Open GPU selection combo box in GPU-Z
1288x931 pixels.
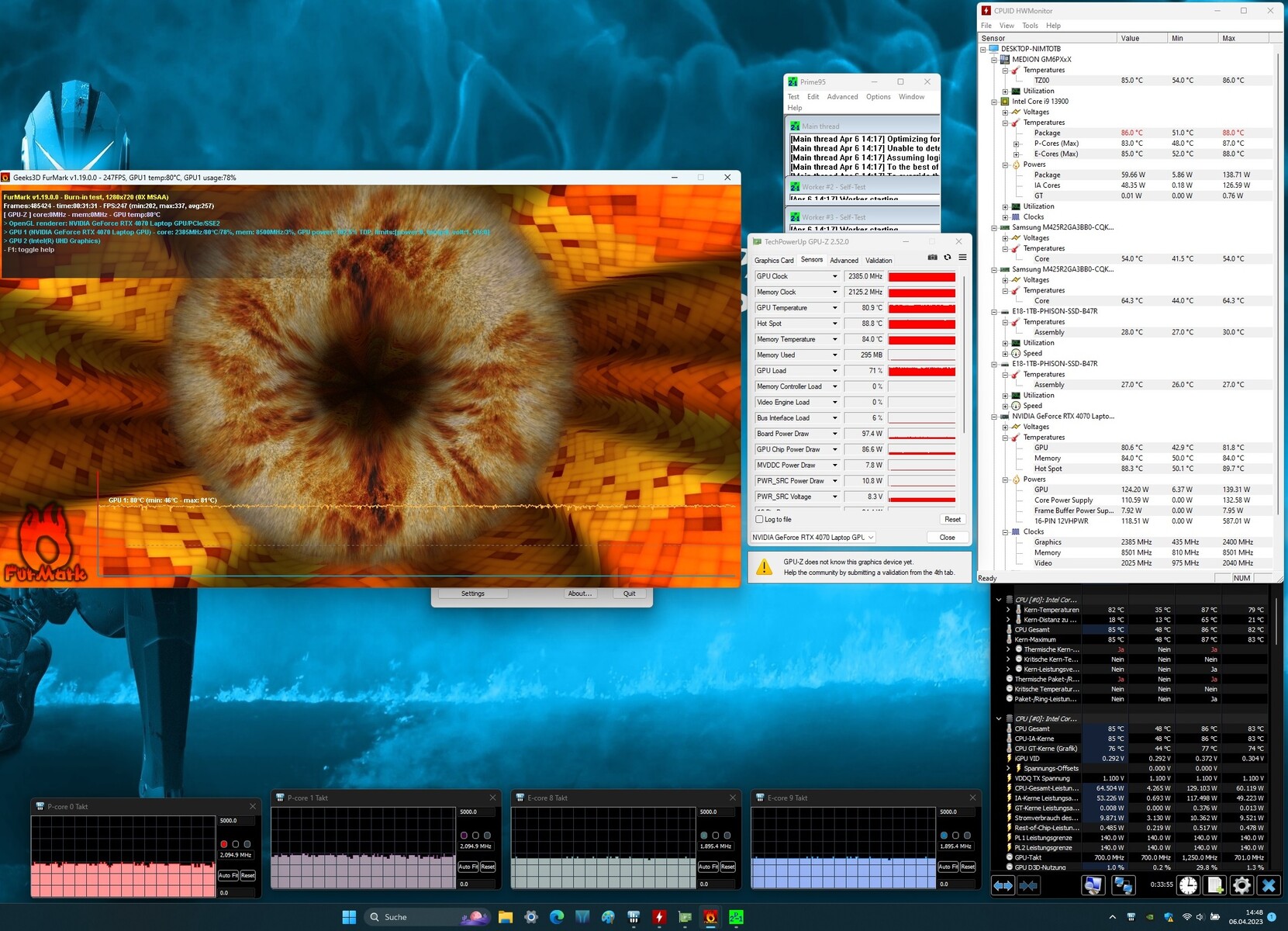[x=813, y=537]
